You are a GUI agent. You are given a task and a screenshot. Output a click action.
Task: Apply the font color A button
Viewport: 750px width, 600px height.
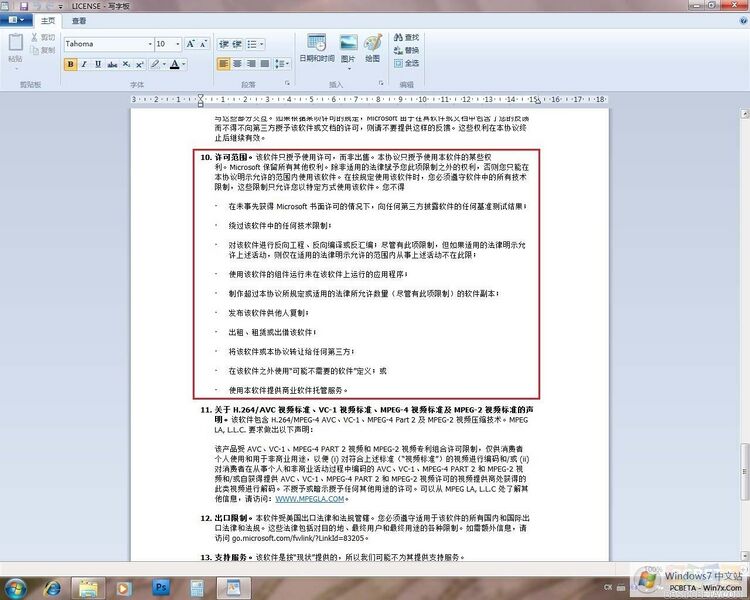click(x=175, y=64)
